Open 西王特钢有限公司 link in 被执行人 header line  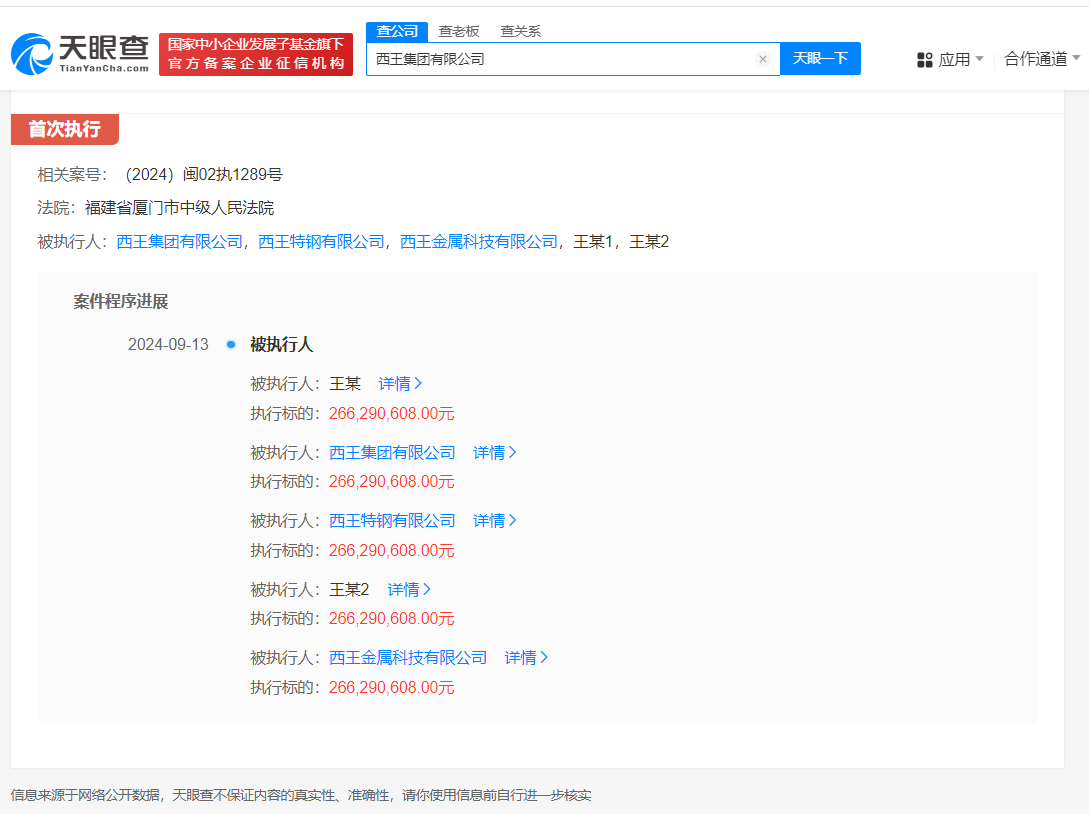322,242
